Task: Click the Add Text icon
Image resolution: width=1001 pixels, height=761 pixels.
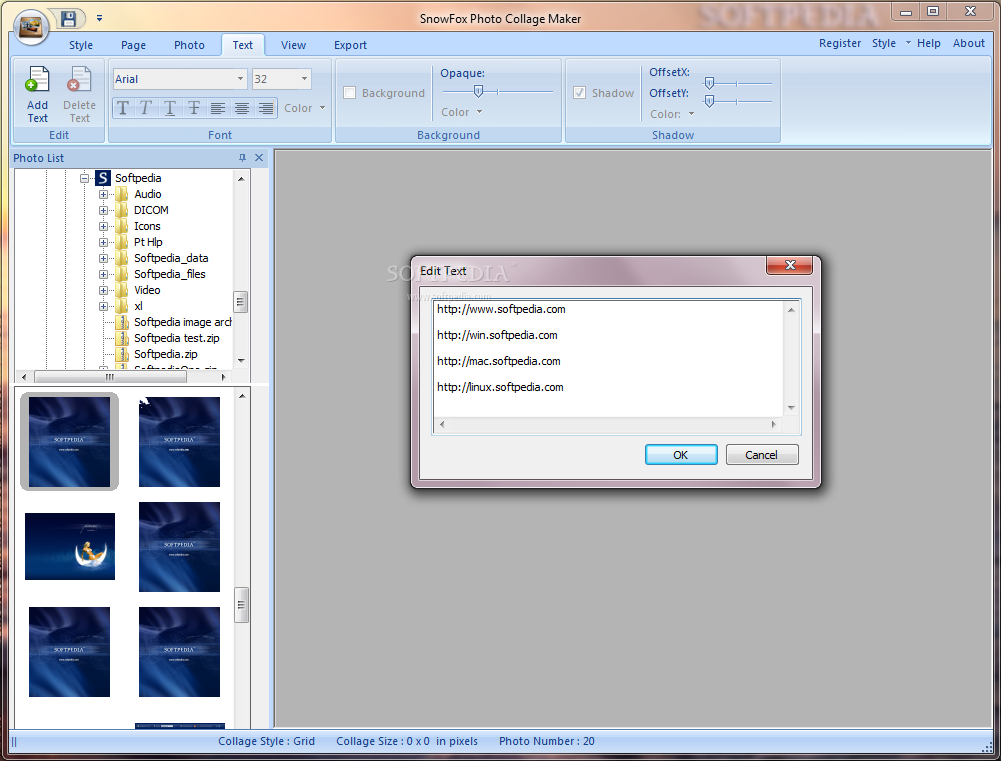Action: click(x=37, y=94)
